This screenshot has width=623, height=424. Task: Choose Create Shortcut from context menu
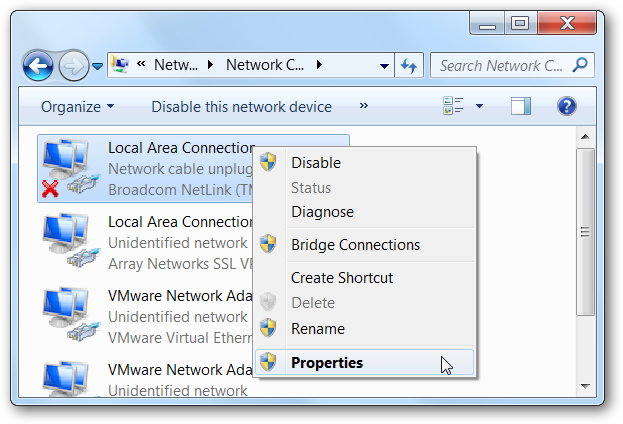pyautogui.click(x=365, y=278)
